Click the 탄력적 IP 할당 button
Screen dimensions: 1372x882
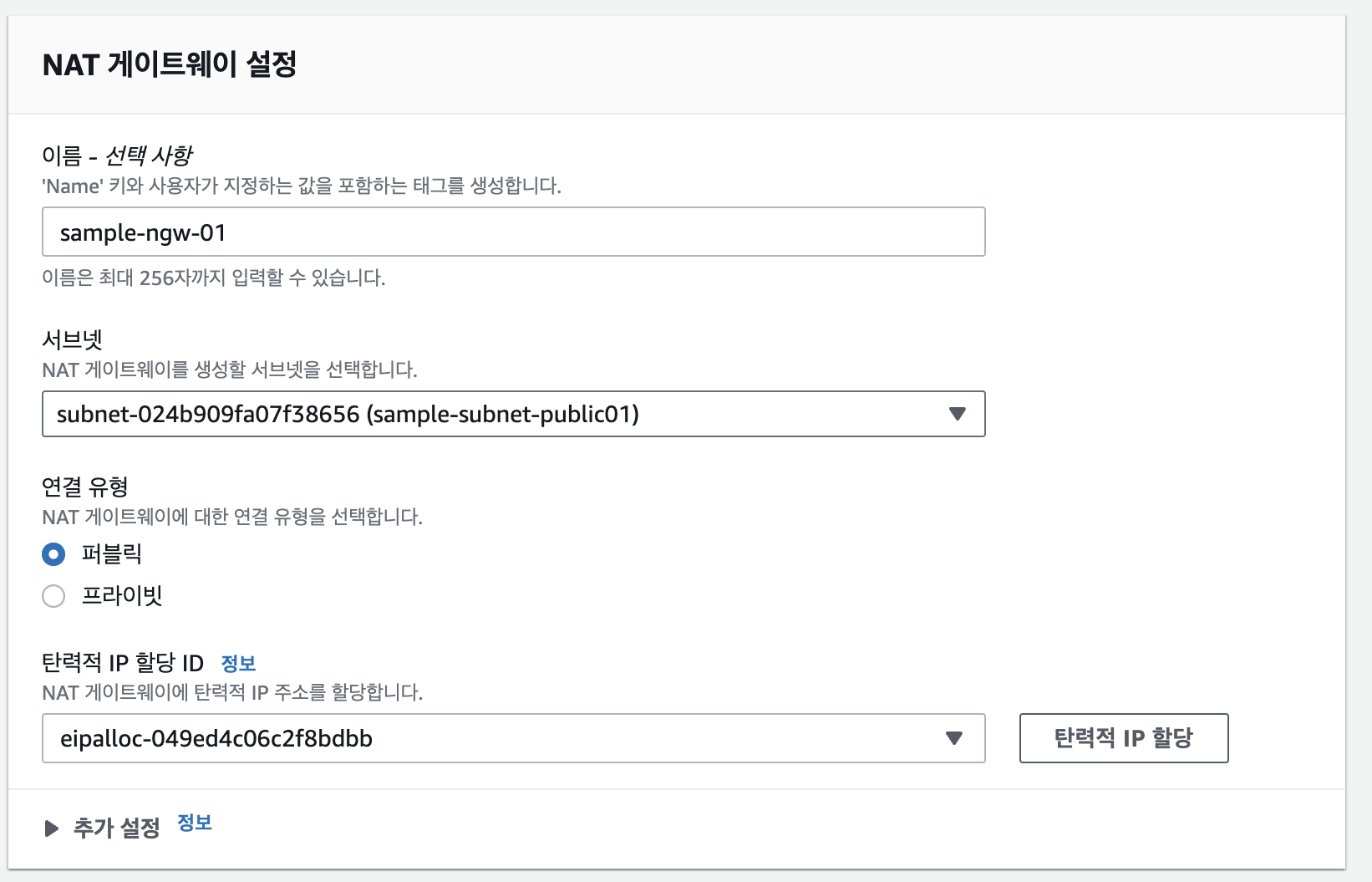point(1123,738)
